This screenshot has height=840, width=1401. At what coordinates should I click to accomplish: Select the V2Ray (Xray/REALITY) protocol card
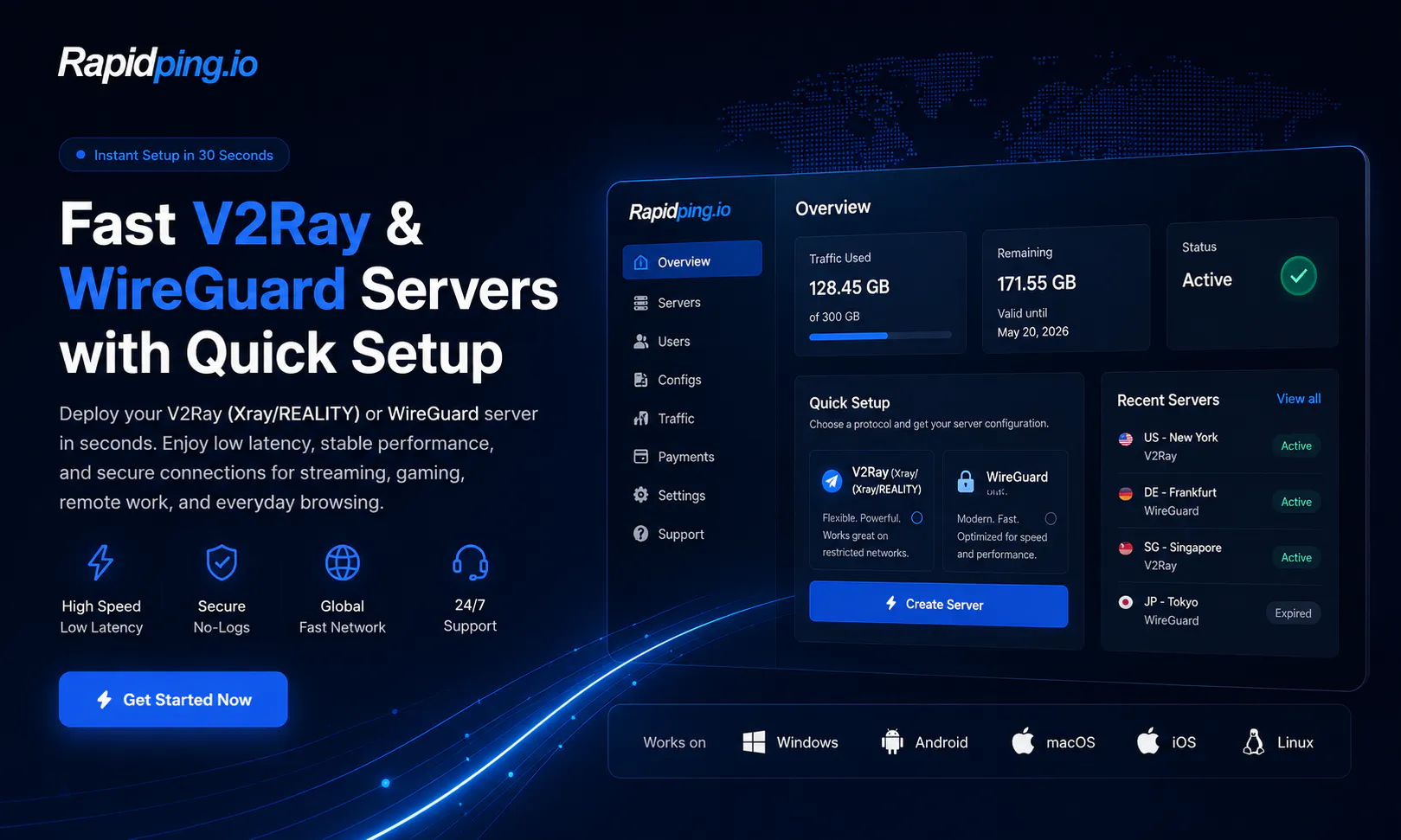(x=871, y=510)
